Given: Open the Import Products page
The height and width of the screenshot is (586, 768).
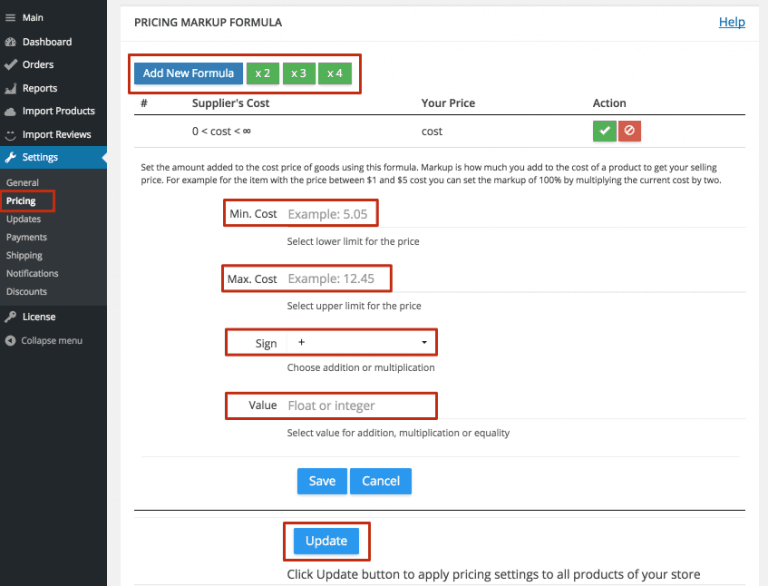Looking at the screenshot, I should tap(58, 111).
